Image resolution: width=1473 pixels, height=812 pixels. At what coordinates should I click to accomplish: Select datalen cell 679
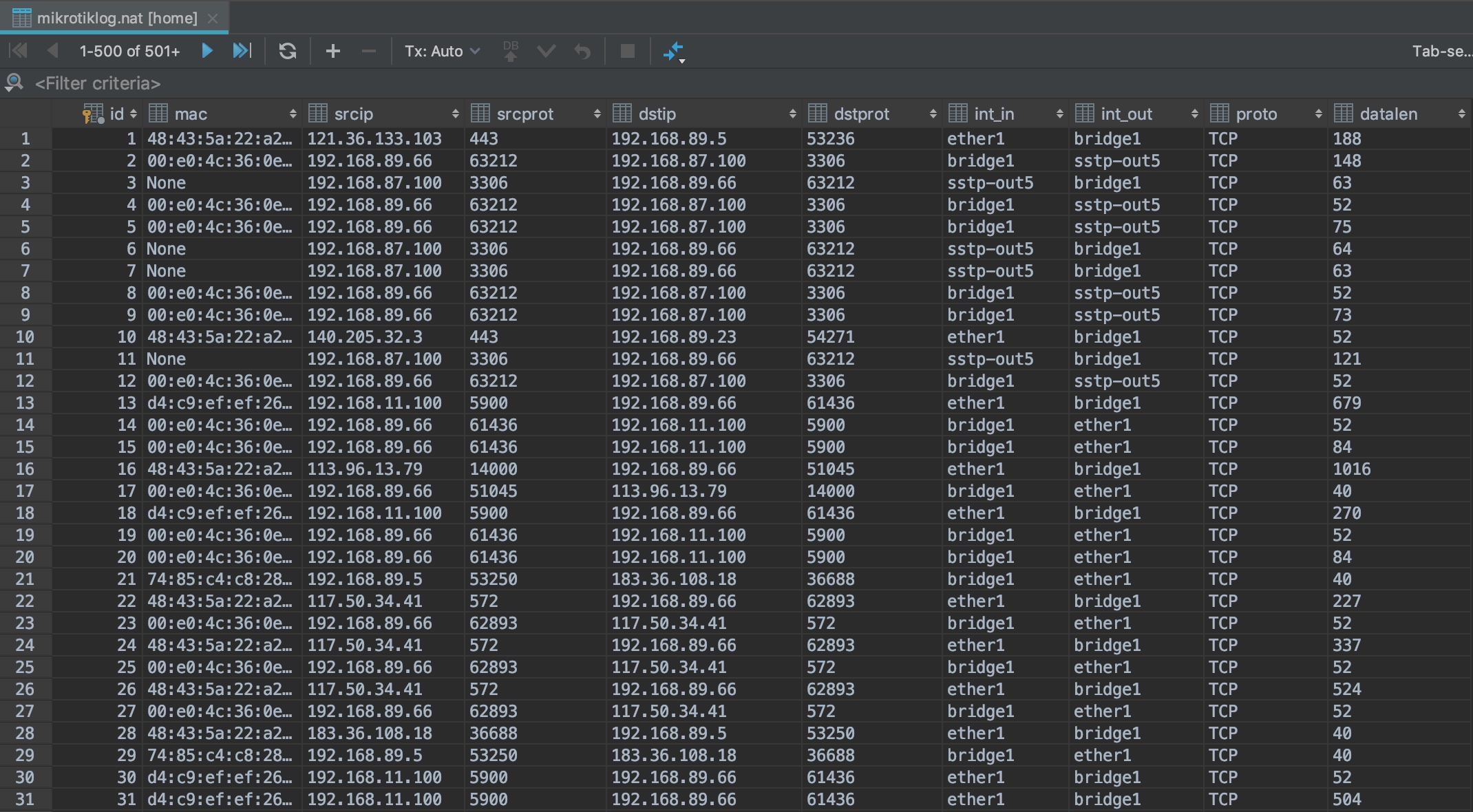pyautogui.click(x=1401, y=403)
